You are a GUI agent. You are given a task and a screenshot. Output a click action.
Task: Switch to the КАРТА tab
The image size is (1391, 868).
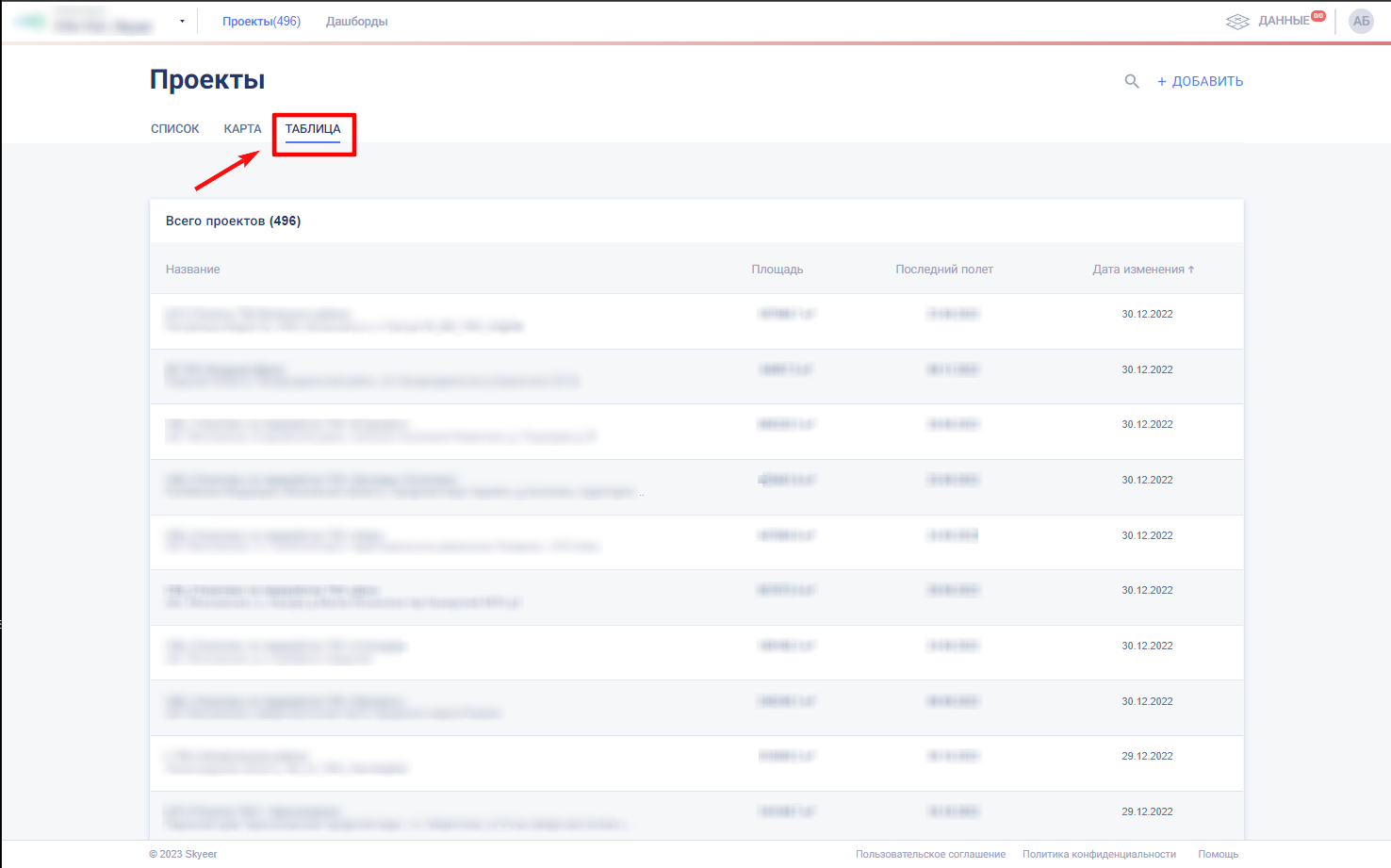242,129
